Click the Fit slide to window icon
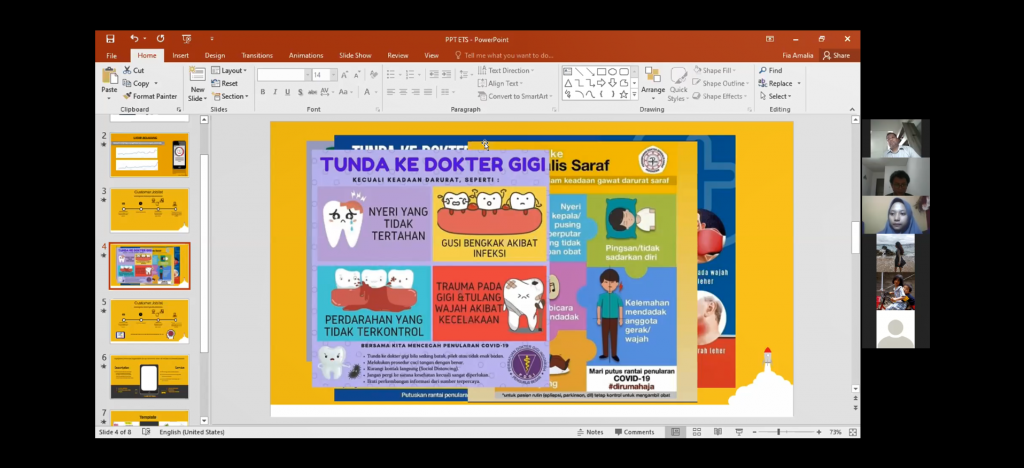Screen dimensions: 1024x468 tap(852, 432)
